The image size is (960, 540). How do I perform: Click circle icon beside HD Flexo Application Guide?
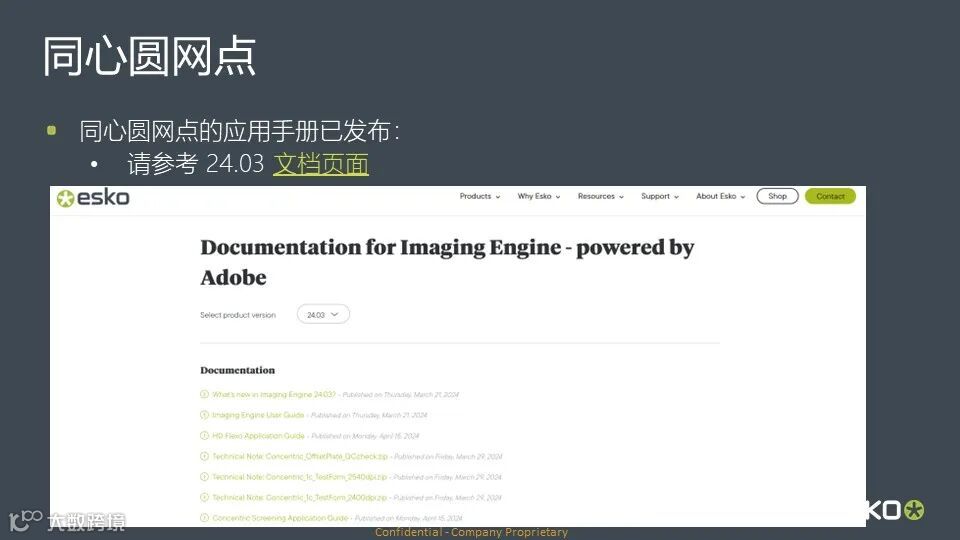pyautogui.click(x=204, y=436)
